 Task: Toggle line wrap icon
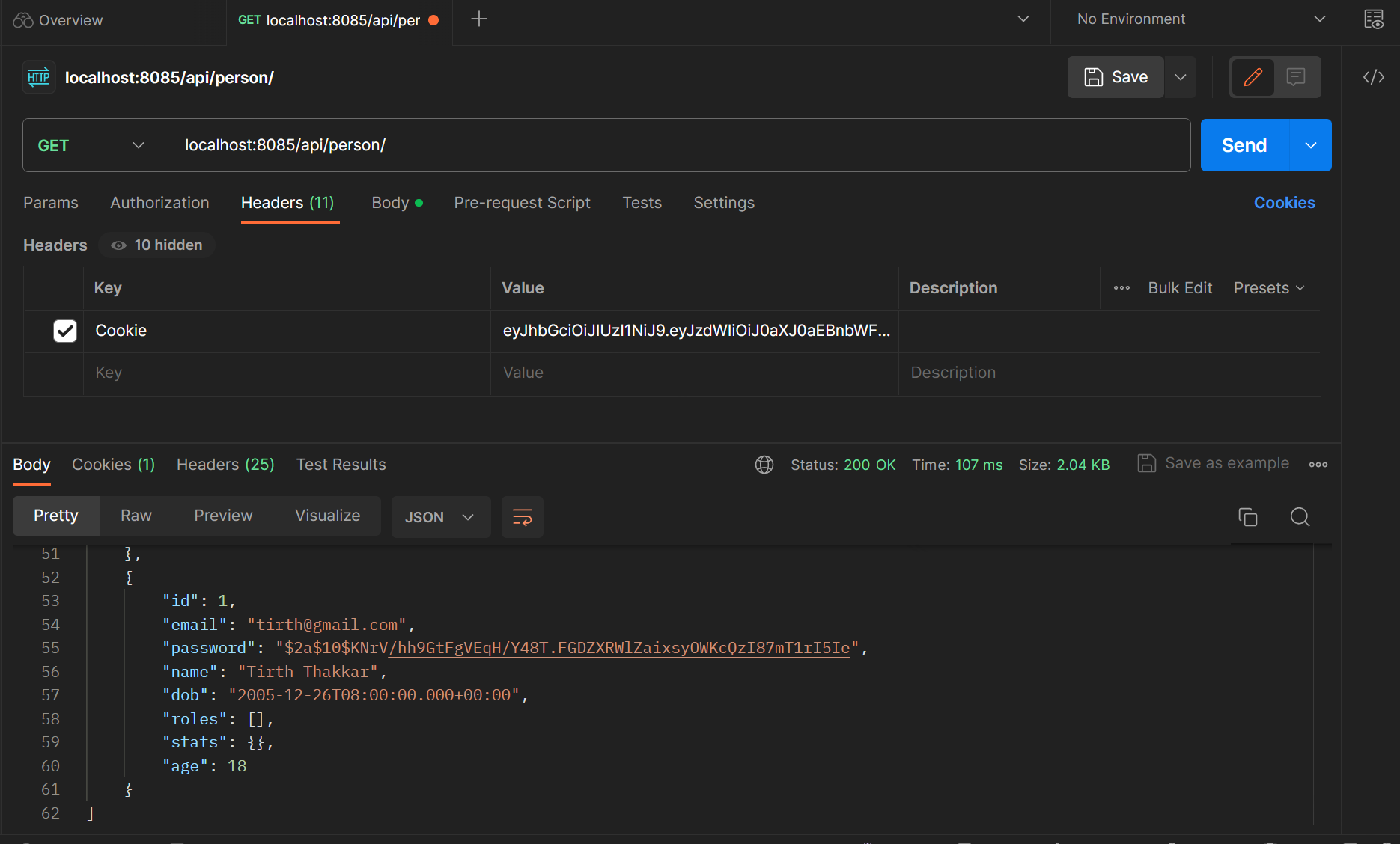523,517
